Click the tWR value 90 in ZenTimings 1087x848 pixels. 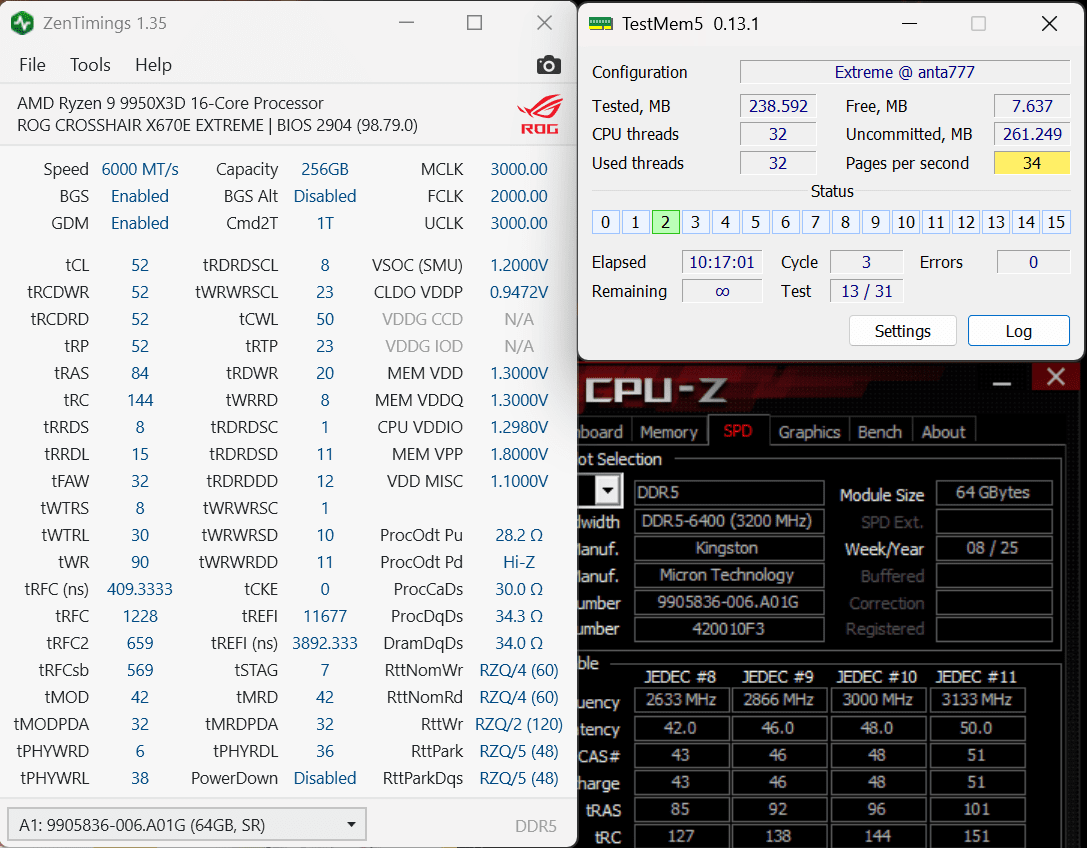tap(140, 562)
